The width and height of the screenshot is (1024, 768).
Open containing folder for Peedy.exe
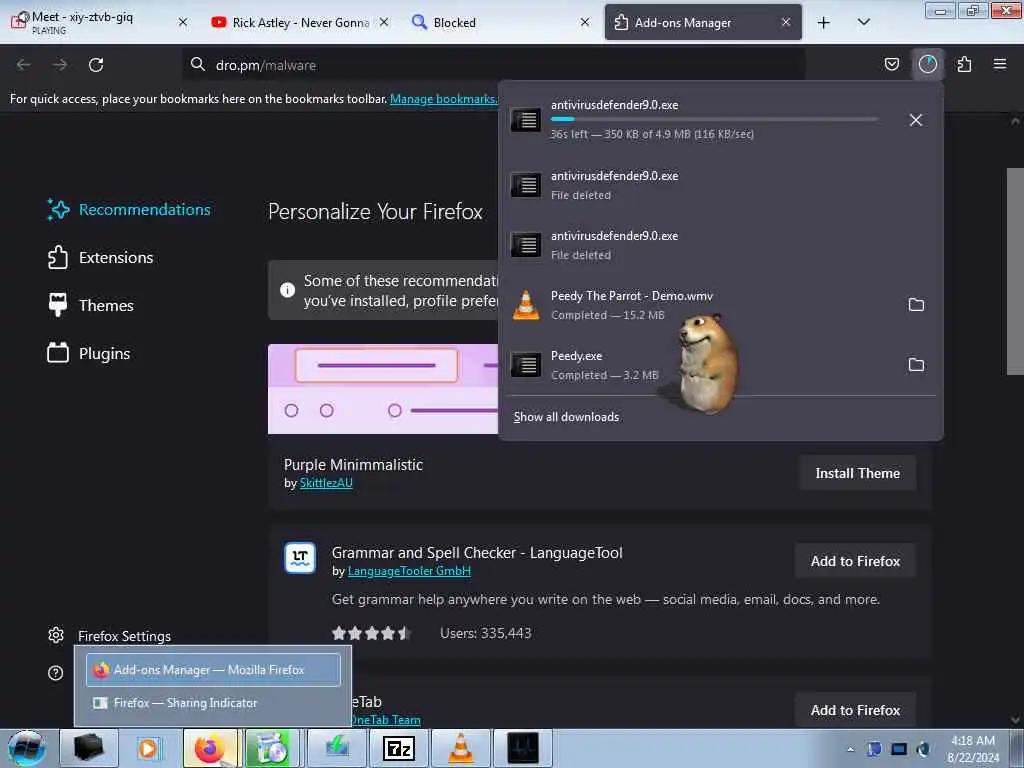(916, 365)
